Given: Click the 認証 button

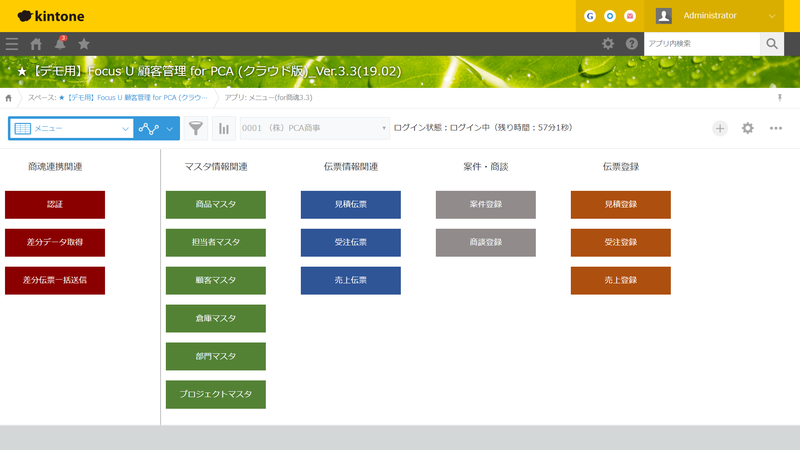Looking at the screenshot, I should 55,205.
